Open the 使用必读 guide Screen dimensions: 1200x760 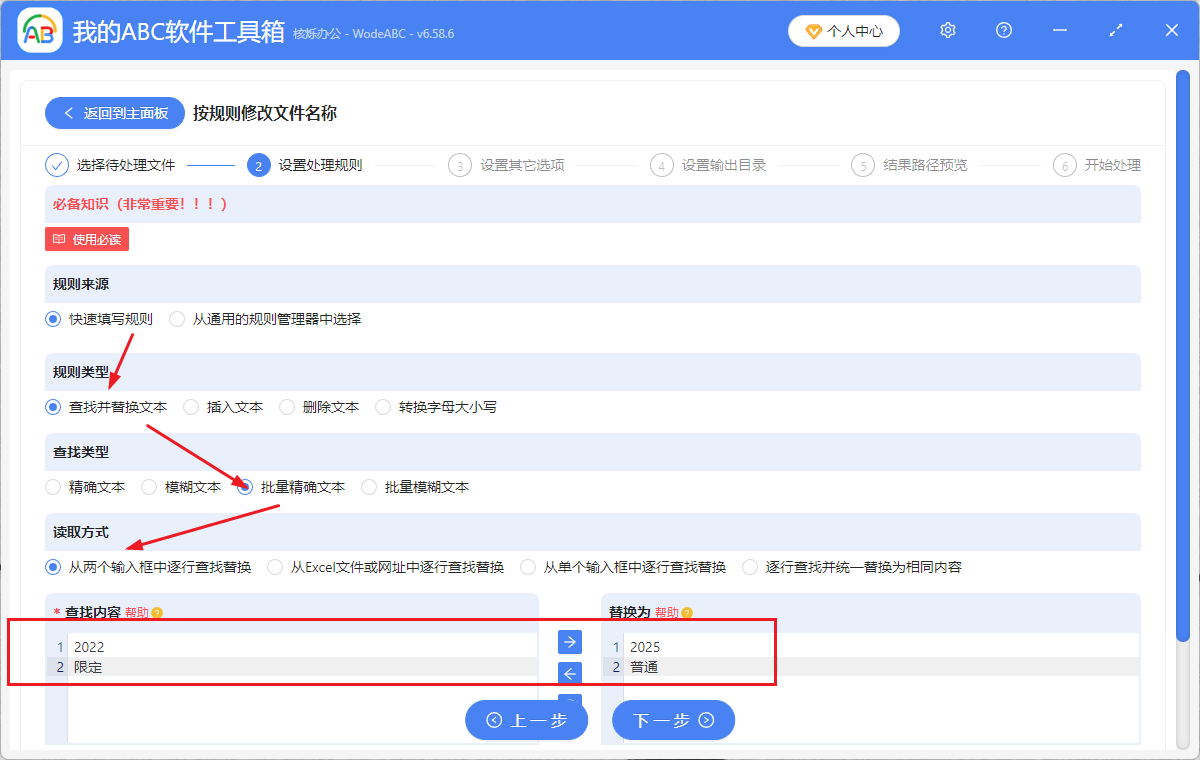click(x=86, y=239)
